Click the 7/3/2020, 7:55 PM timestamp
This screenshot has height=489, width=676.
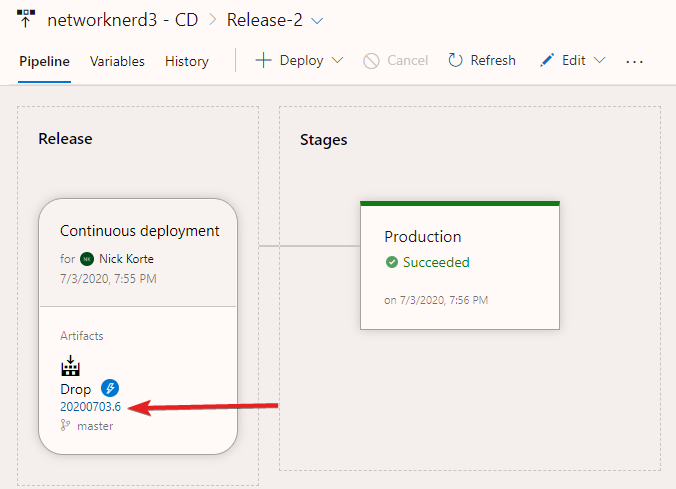108,279
